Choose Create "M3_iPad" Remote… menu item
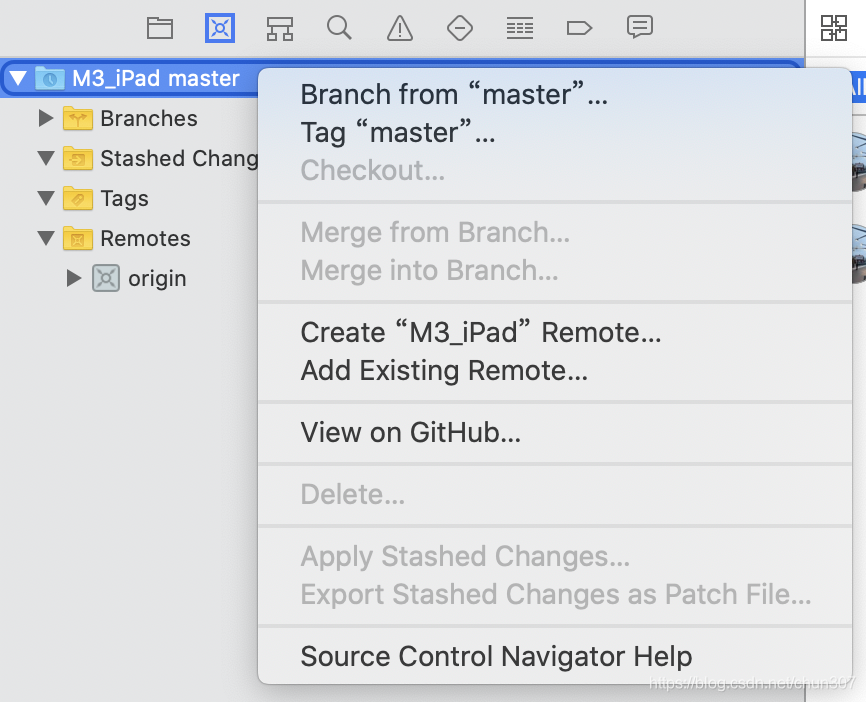The height and width of the screenshot is (702, 866). [555, 332]
